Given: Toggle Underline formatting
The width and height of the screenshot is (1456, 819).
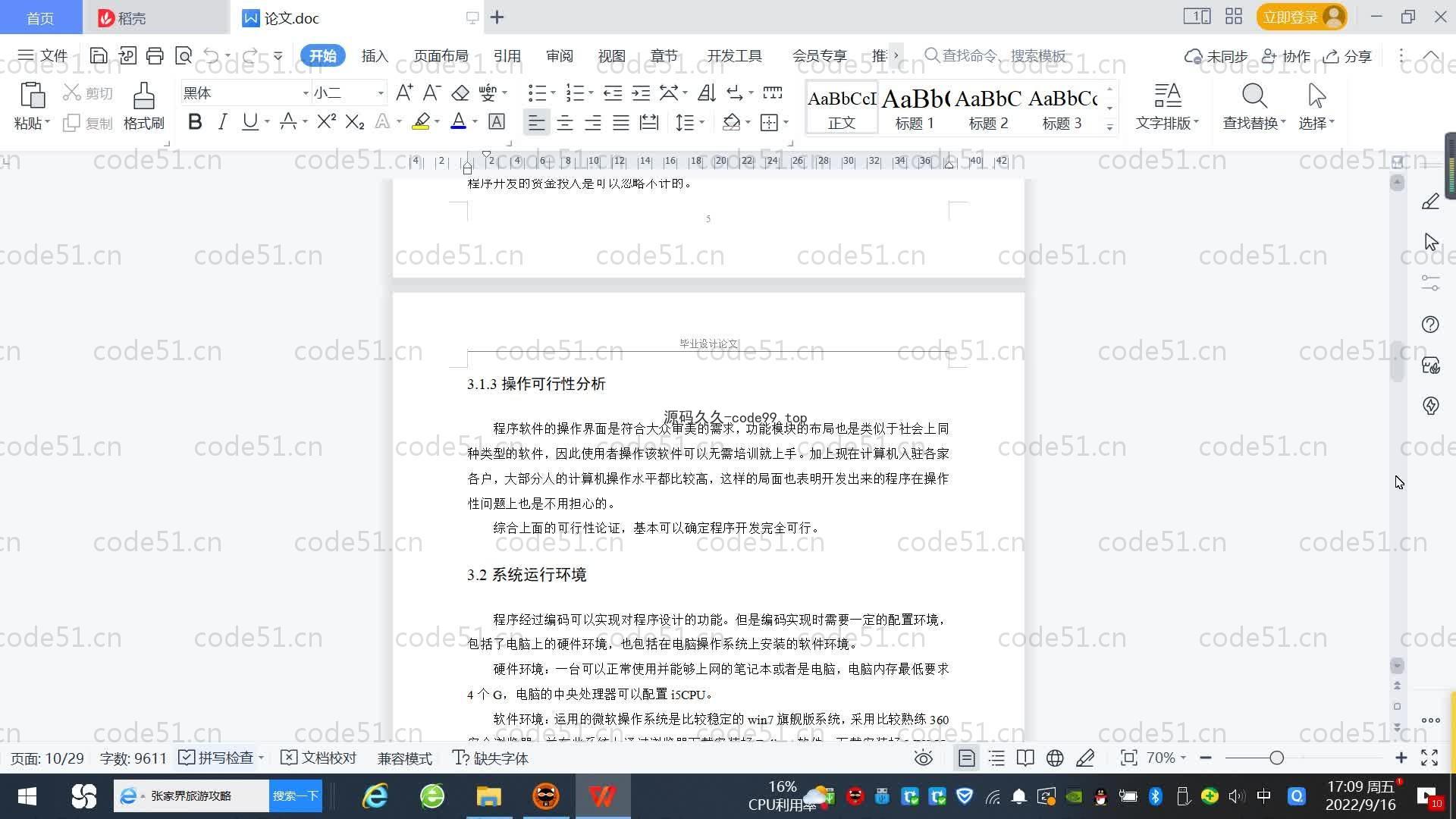Looking at the screenshot, I should [249, 121].
